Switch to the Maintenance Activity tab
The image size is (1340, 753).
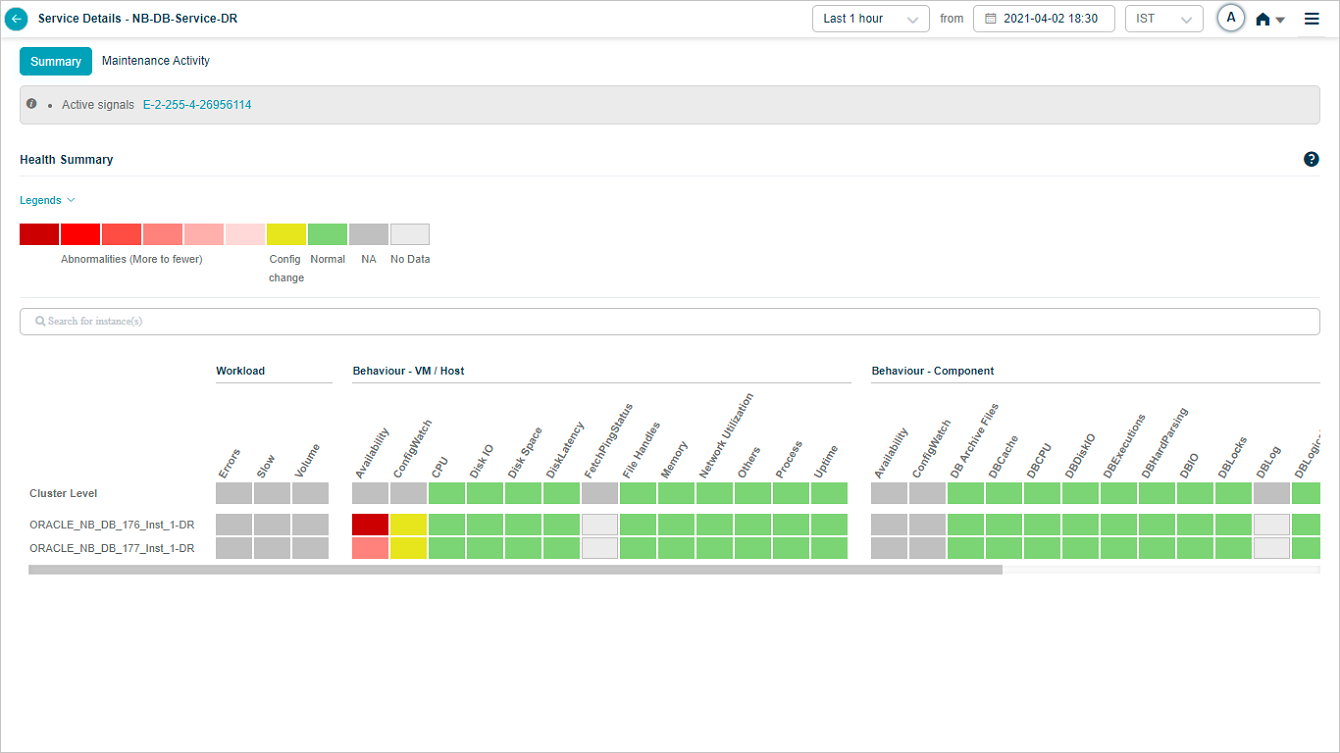click(156, 61)
